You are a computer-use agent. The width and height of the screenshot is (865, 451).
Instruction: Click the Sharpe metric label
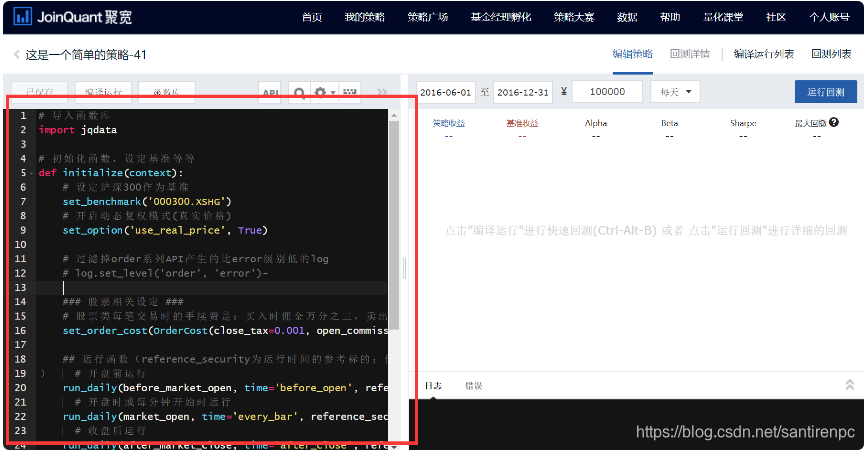click(743, 123)
